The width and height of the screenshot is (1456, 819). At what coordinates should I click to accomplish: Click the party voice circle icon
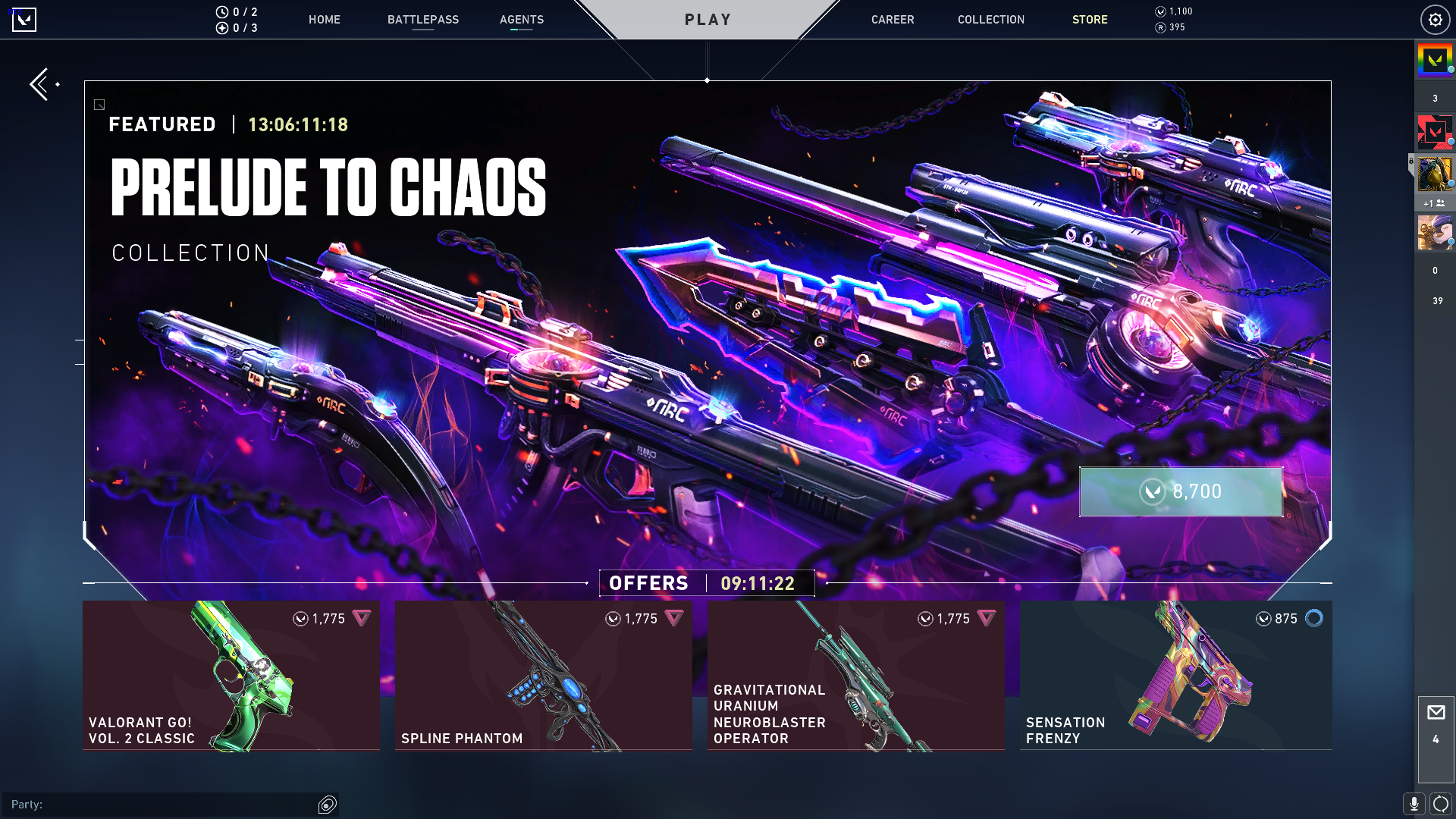[1440, 804]
